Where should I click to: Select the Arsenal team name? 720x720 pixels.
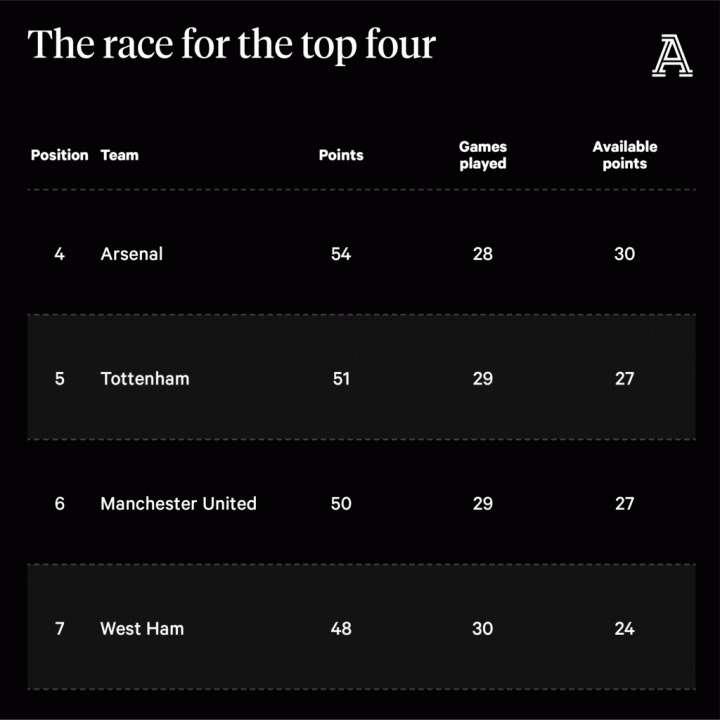point(131,254)
